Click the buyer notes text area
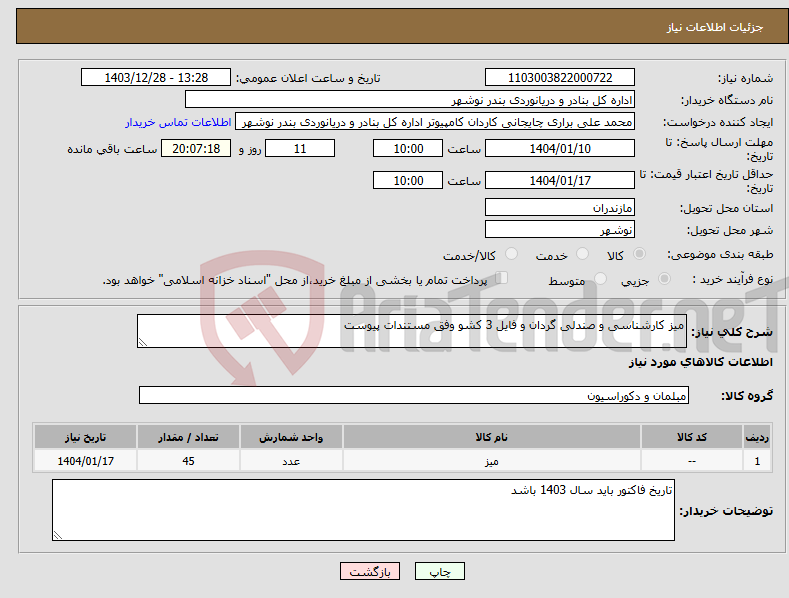 coord(363,510)
